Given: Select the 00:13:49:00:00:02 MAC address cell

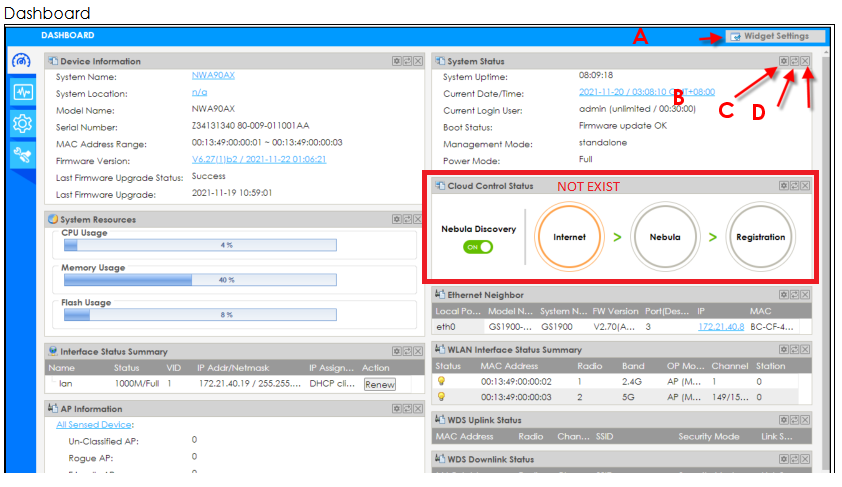Looking at the screenshot, I should point(516,382).
